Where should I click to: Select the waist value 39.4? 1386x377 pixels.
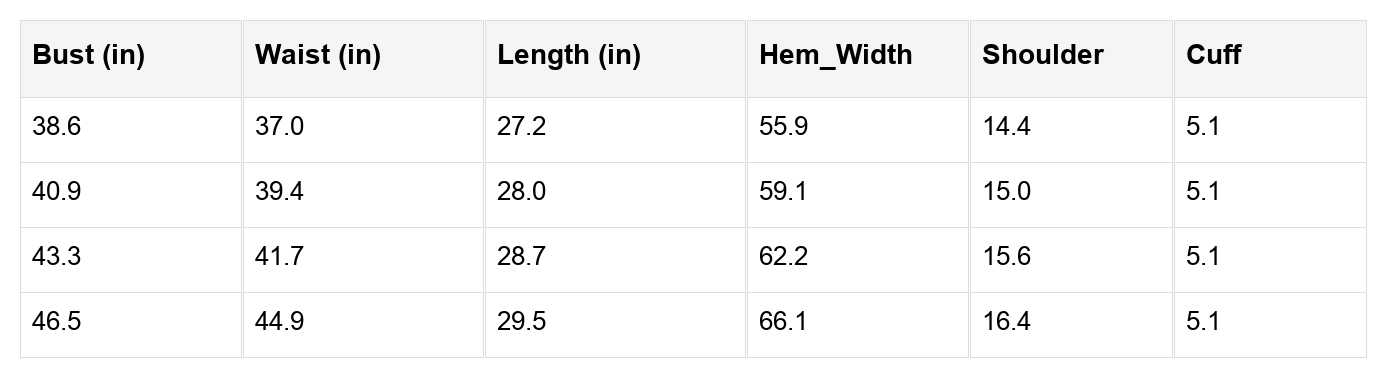pyautogui.click(x=279, y=192)
